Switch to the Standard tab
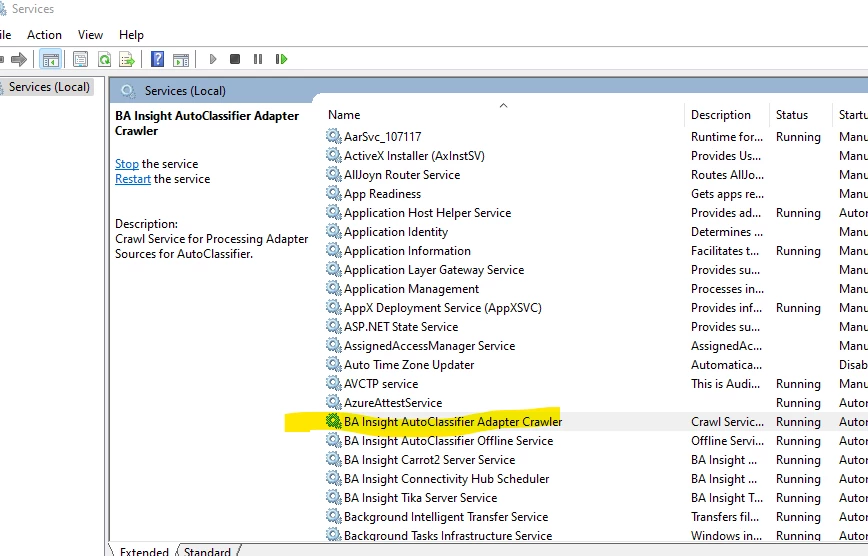868x556 pixels. [x=207, y=551]
